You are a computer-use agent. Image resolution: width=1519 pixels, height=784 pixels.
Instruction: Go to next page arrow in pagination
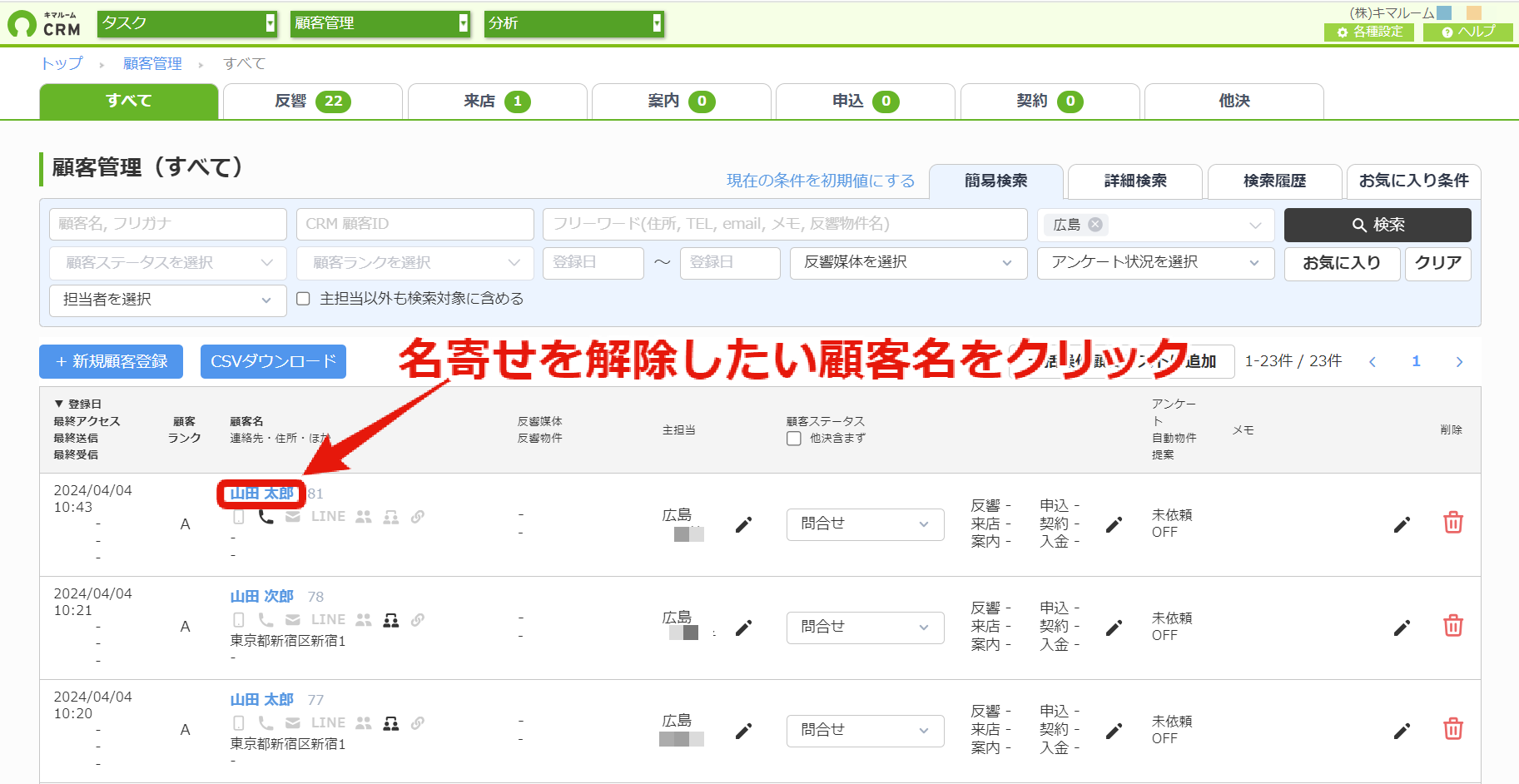pyautogui.click(x=1459, y=361)
